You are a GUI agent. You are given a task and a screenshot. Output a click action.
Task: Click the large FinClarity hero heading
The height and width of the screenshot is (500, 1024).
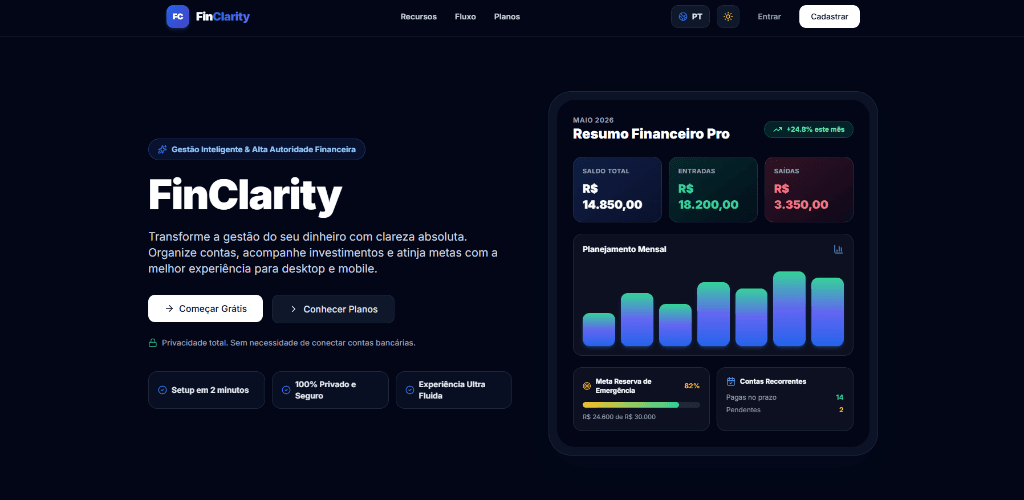pos(245,195)
